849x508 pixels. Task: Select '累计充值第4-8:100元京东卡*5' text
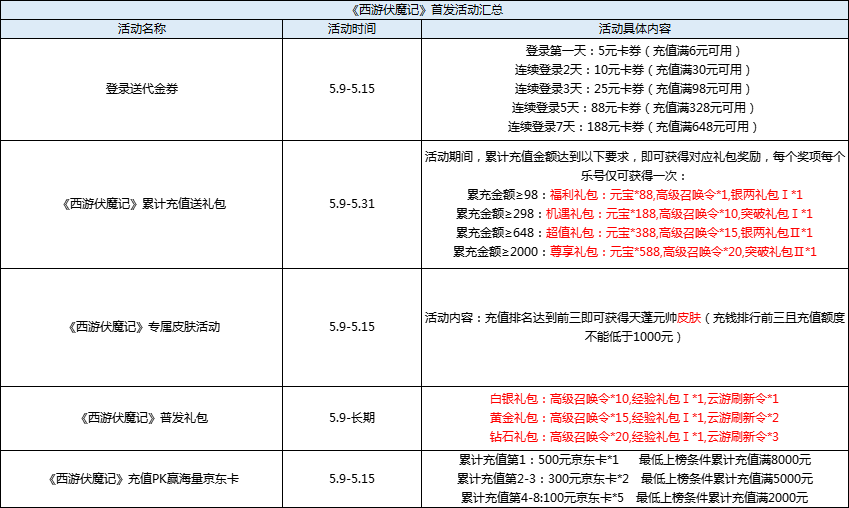tap(542, 498)
